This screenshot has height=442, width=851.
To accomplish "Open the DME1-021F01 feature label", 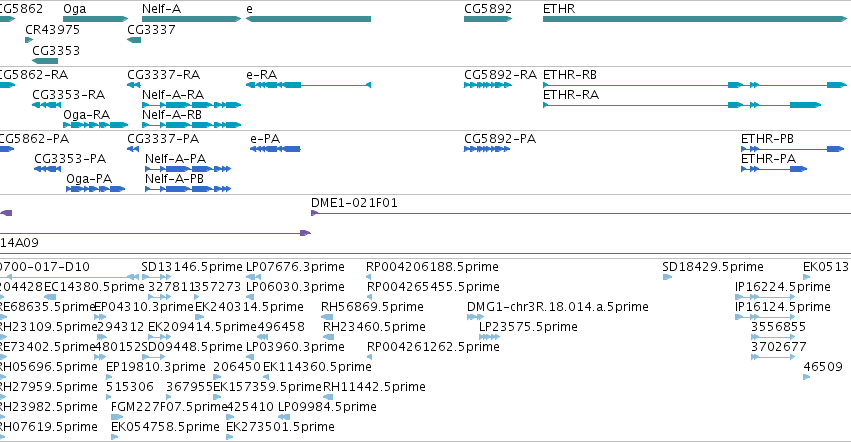I will pyautogui.click(x=354, y=203).
